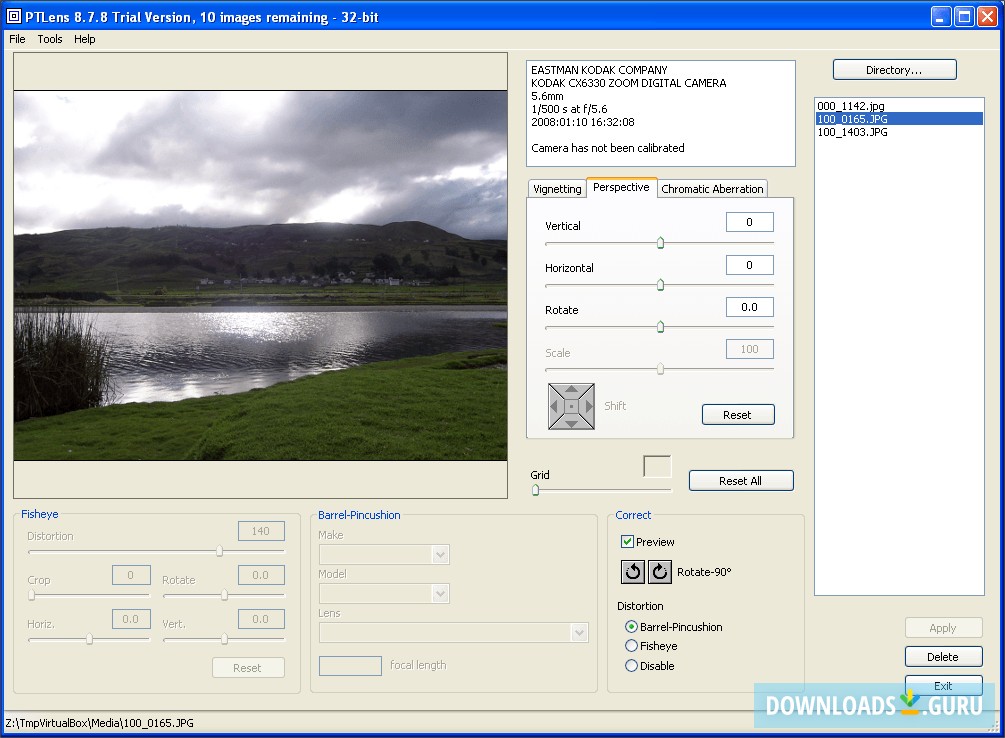Toggle the Preview checkbox
The width and height of the screenshot is (1005, 738).
pyautogui.click(x=627, y=542)
